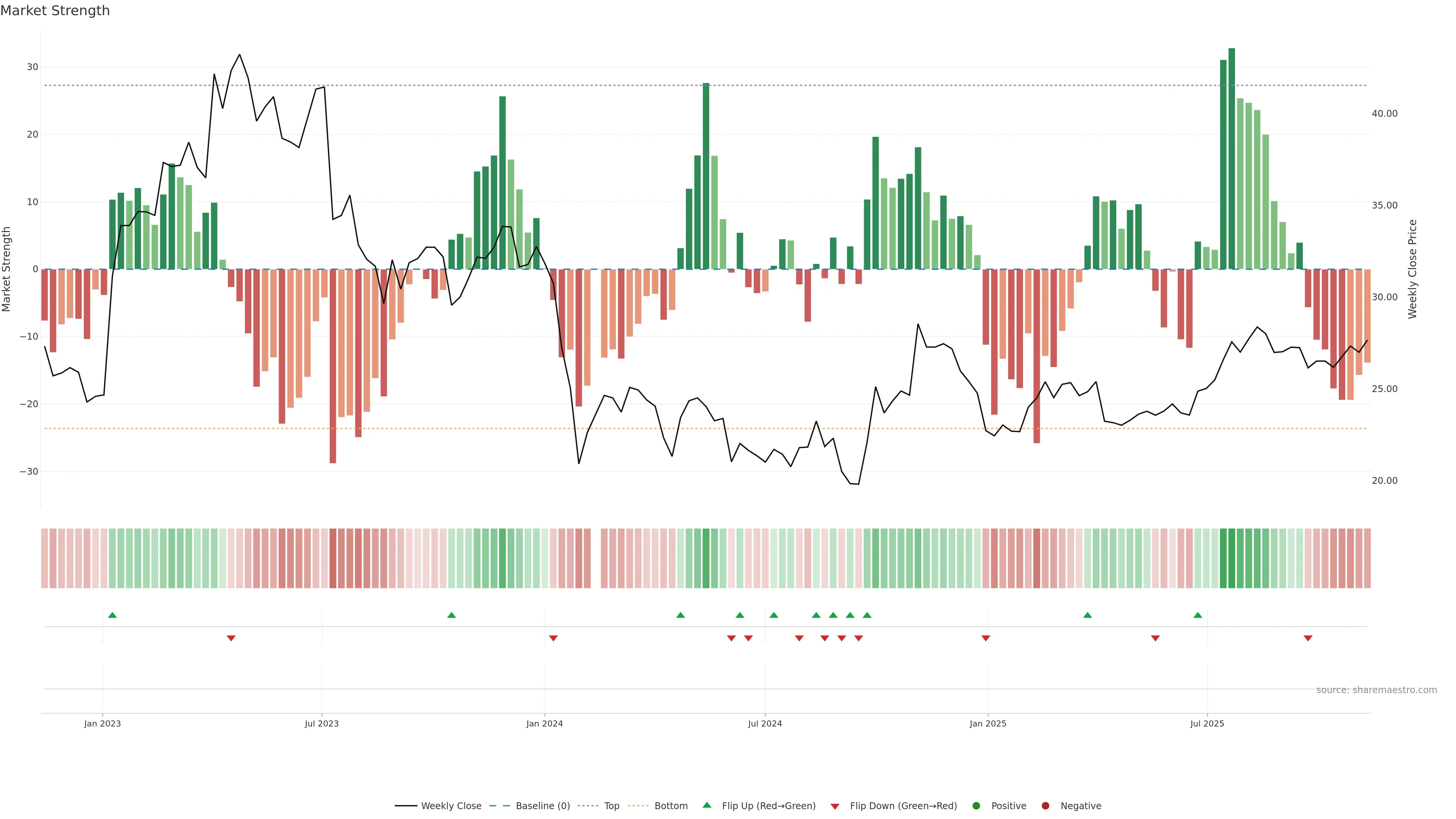Toggle the Flip Up (Red→Green) legend label
The width and height of the screenshot is (1456, 819).
pos(769,806)
